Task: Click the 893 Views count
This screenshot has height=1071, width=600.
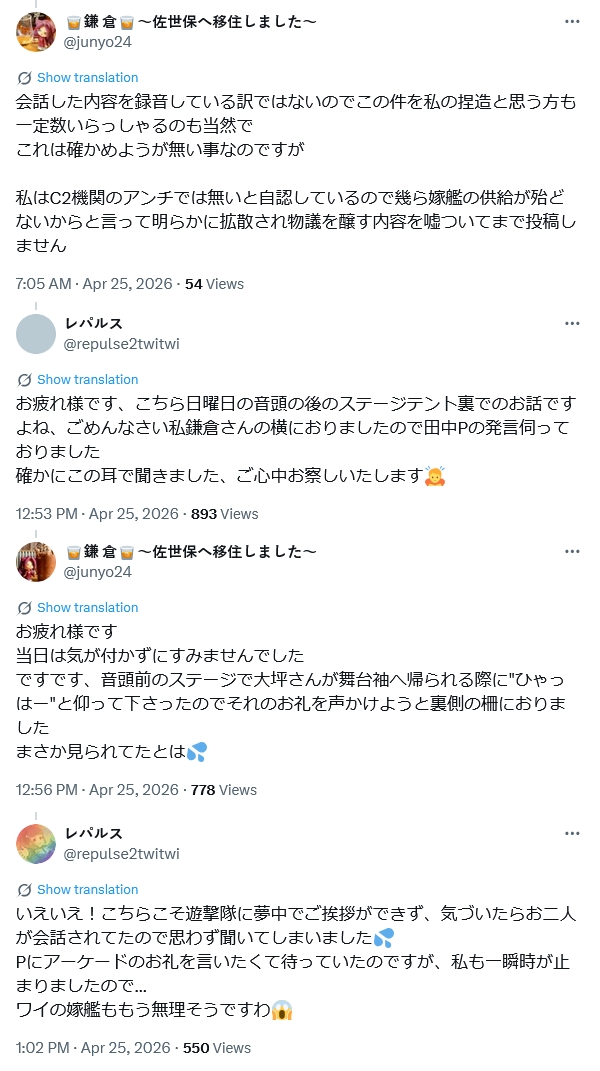Action: 224,514
